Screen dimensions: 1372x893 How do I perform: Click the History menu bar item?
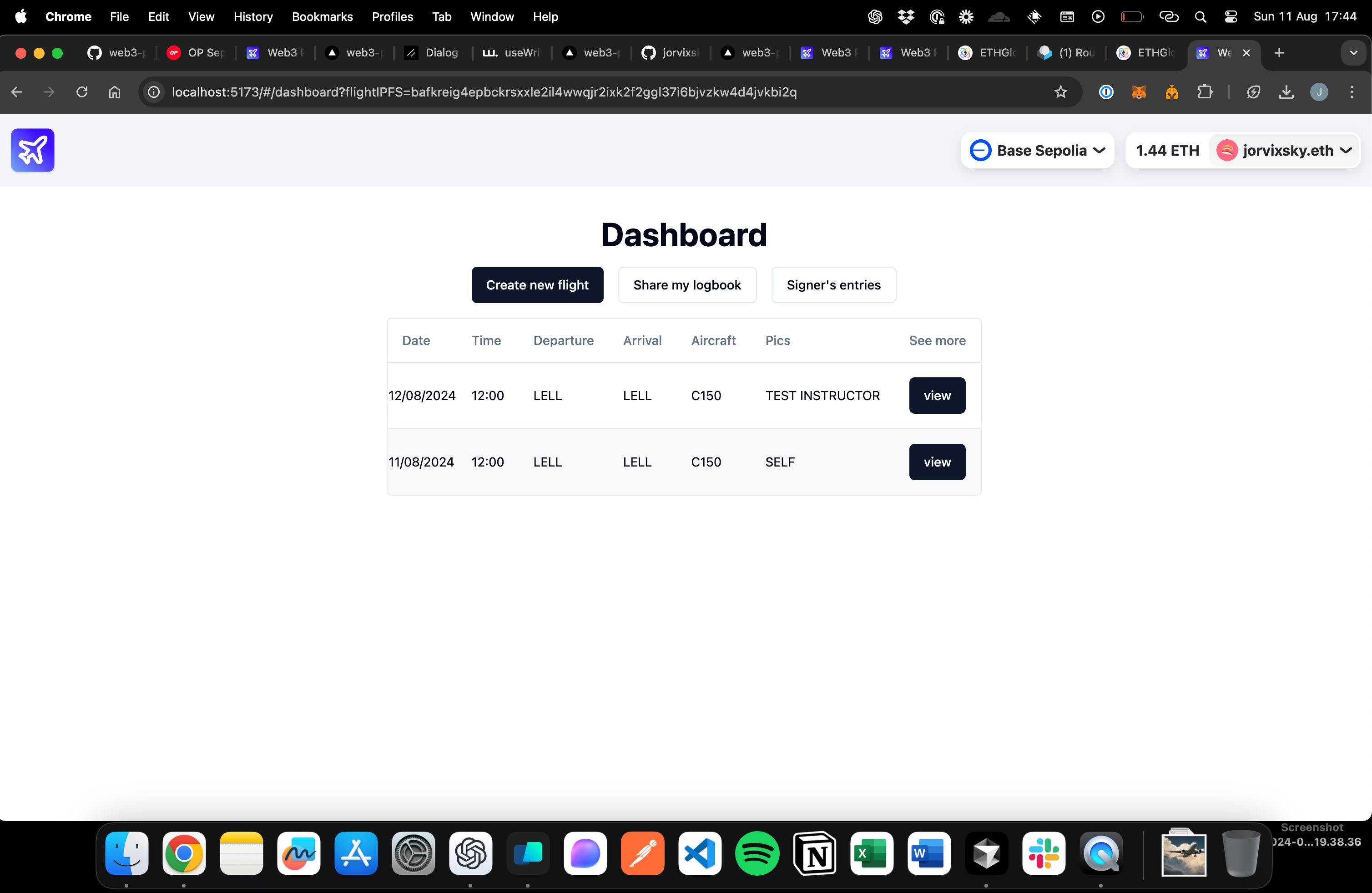(253, 16)
